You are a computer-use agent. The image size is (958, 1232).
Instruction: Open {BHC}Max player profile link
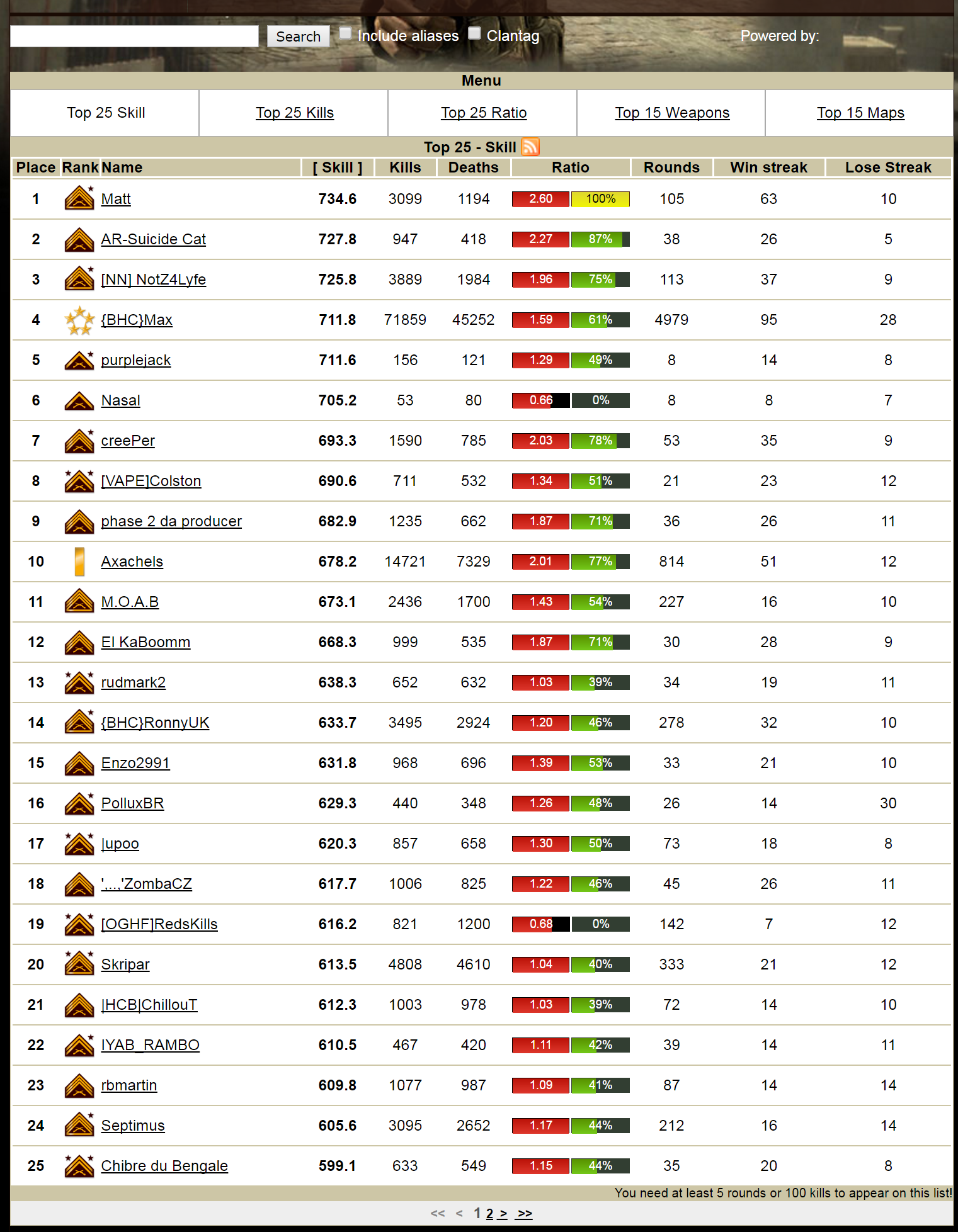[137, 320]
